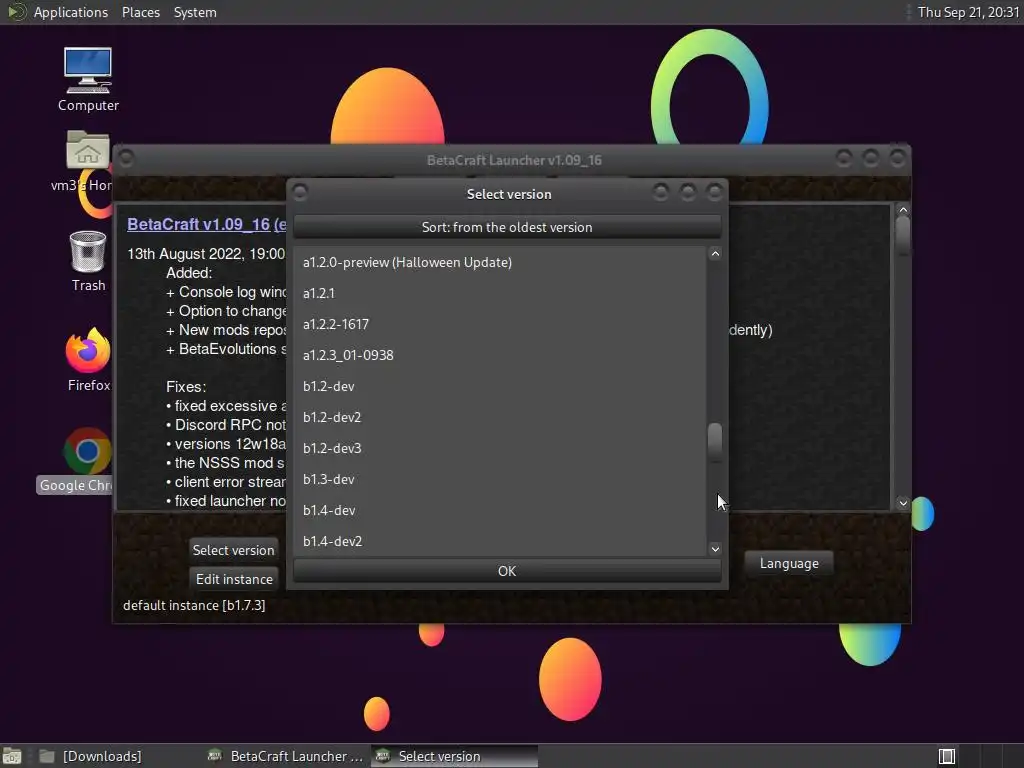This screenshot has height=768, width=1024.
Task: Select version a1.2.2-1617
Action: 500,325
